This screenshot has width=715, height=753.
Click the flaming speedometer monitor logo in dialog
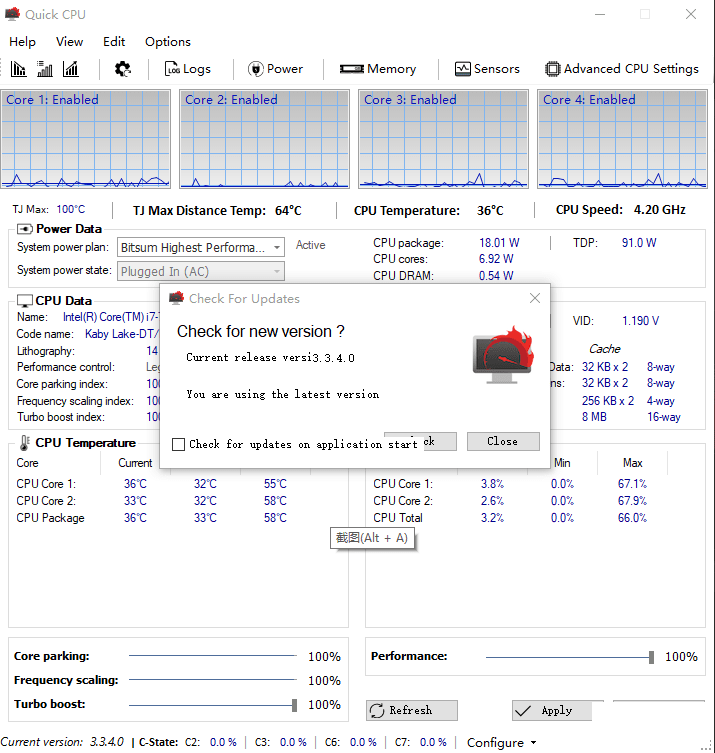(504, 355)
